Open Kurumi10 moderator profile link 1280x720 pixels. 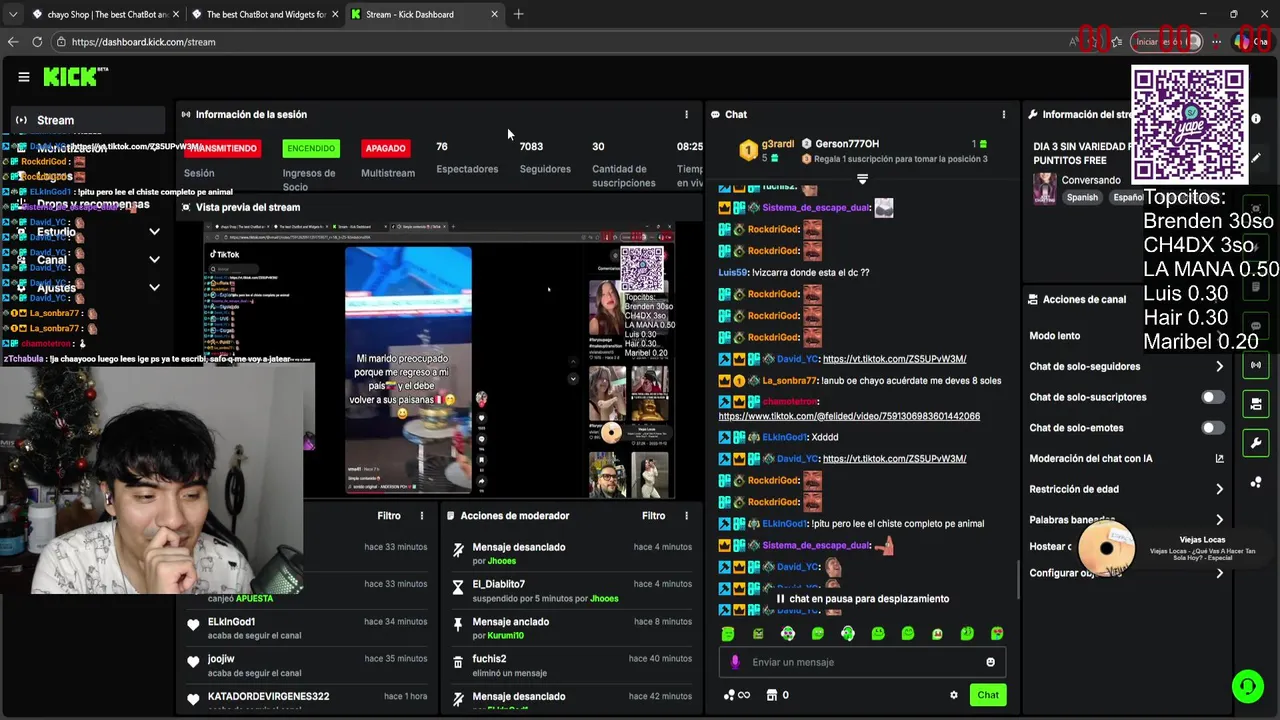[505, 636]
